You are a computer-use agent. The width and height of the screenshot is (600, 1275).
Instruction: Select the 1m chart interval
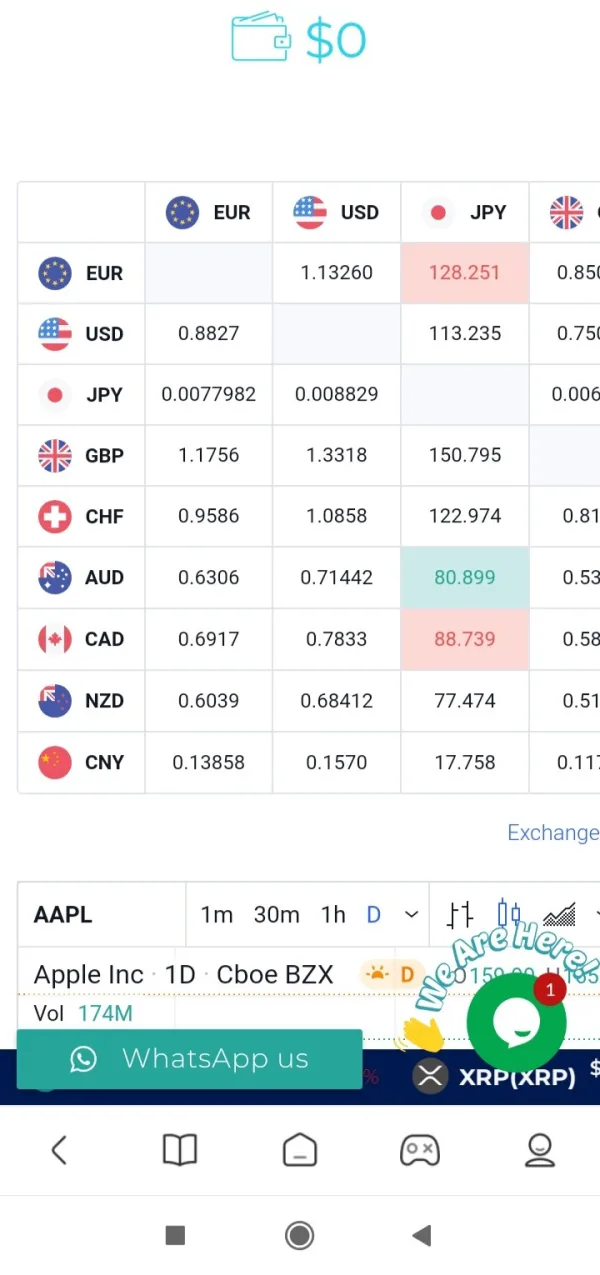[x=217, y=914]
